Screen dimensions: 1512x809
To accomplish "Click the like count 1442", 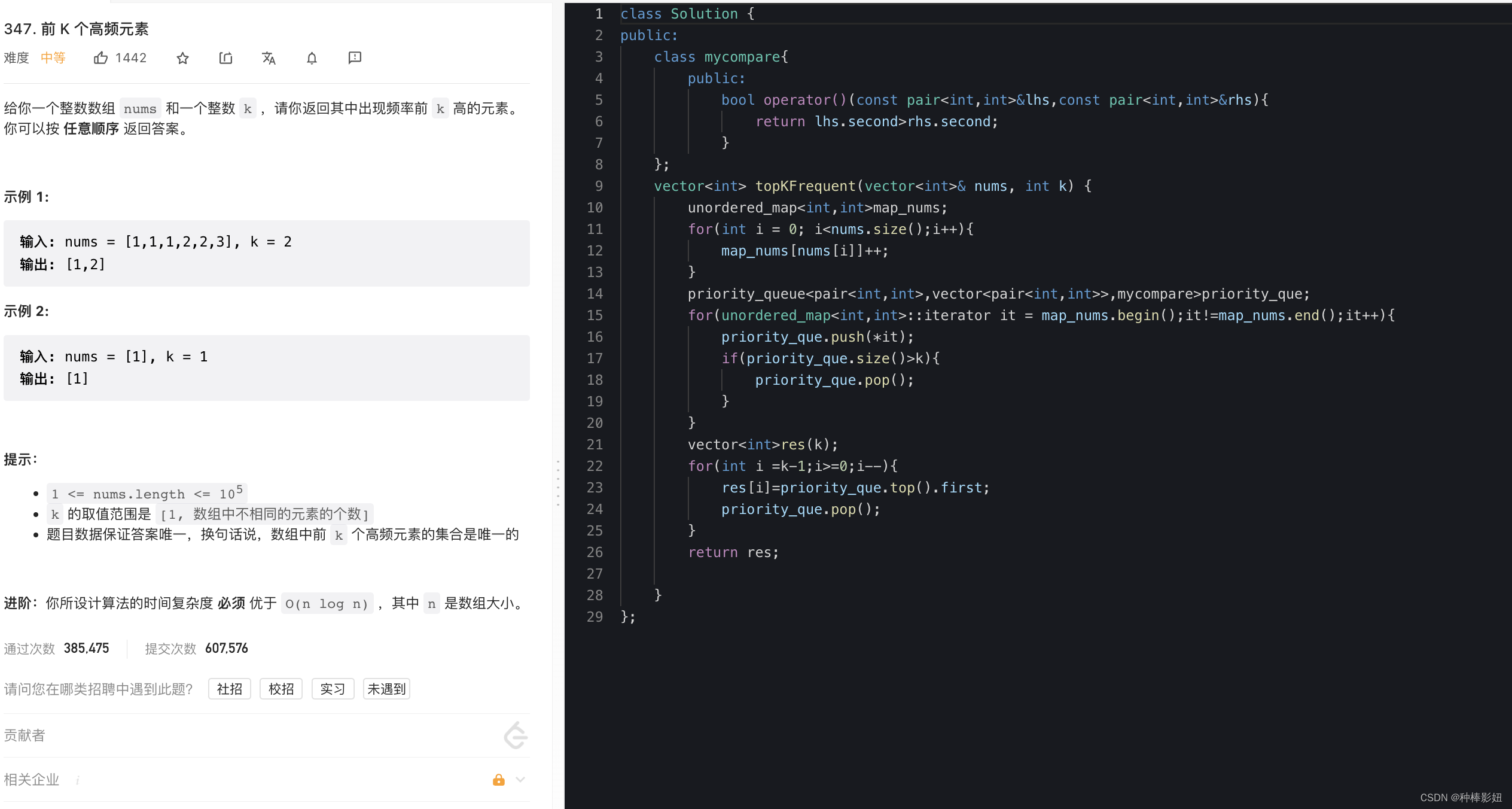I will pos(131,58).
